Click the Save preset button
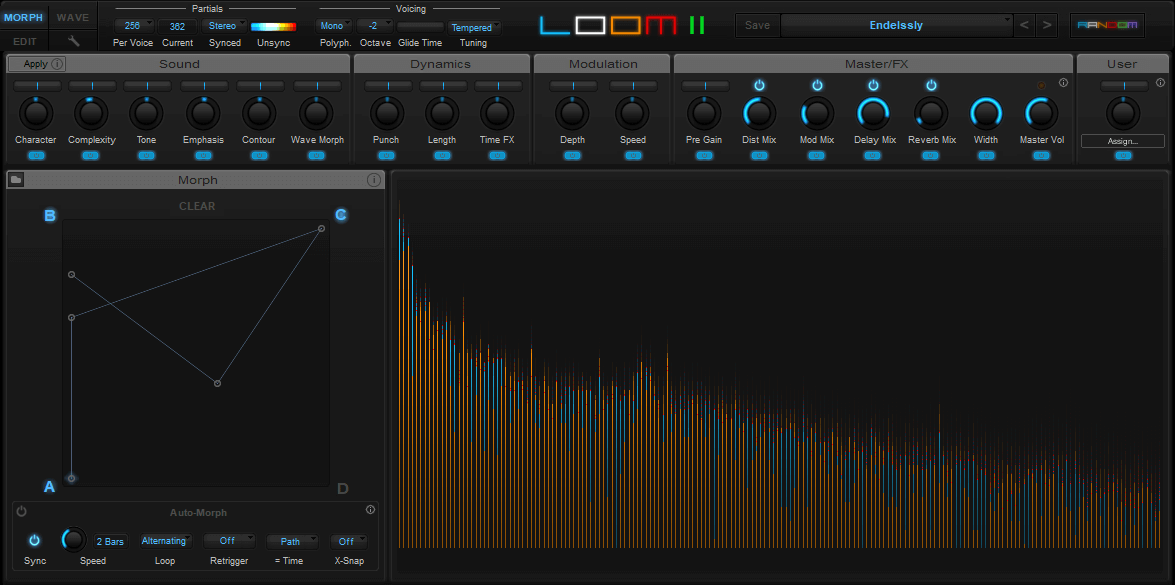1175x585 pixels. pyautogui.click(x=758, y=25)
